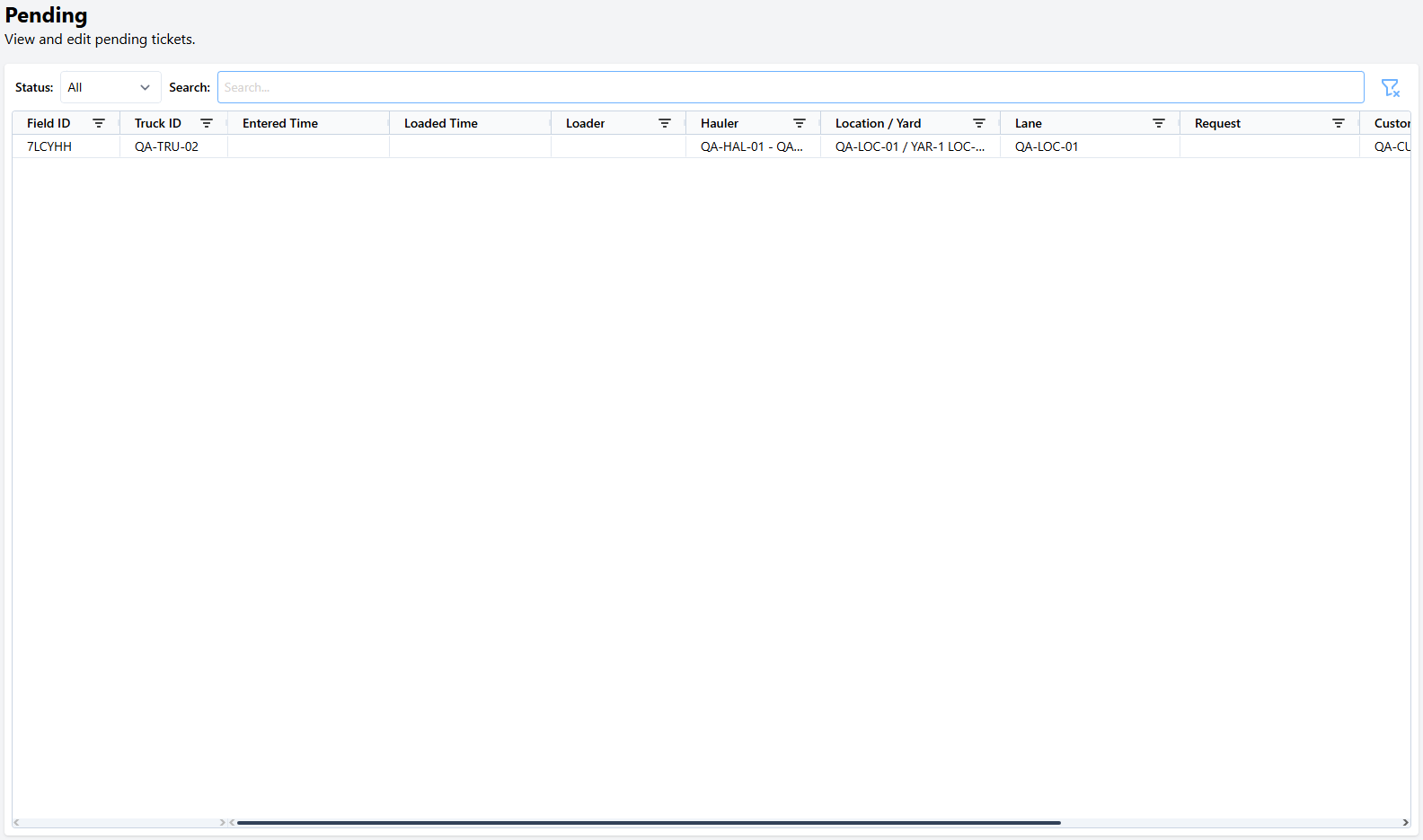
Task: Open the Loader column filter menu
Action: point(665,123)
